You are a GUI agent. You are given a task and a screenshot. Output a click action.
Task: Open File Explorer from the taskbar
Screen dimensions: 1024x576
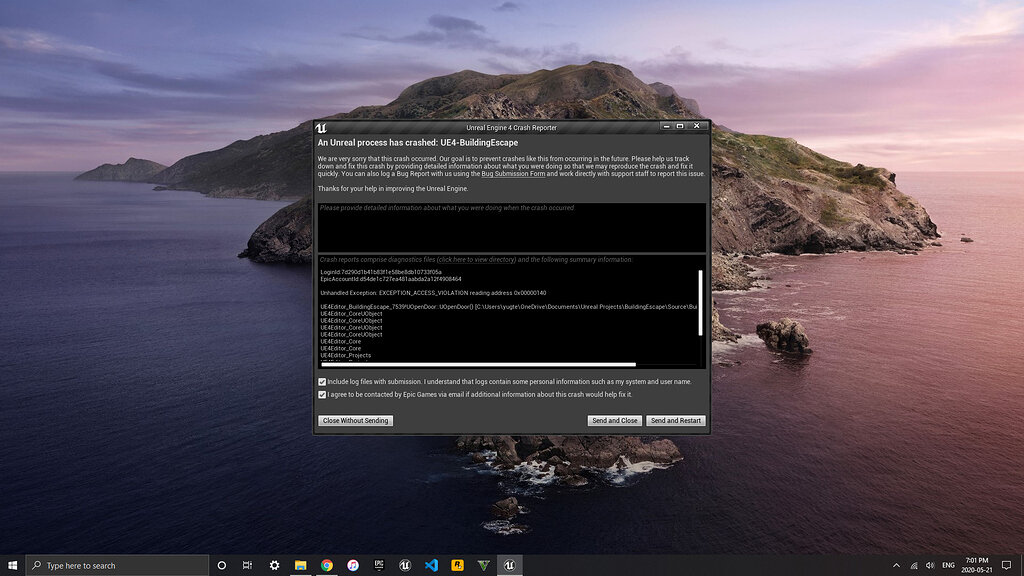300,565
